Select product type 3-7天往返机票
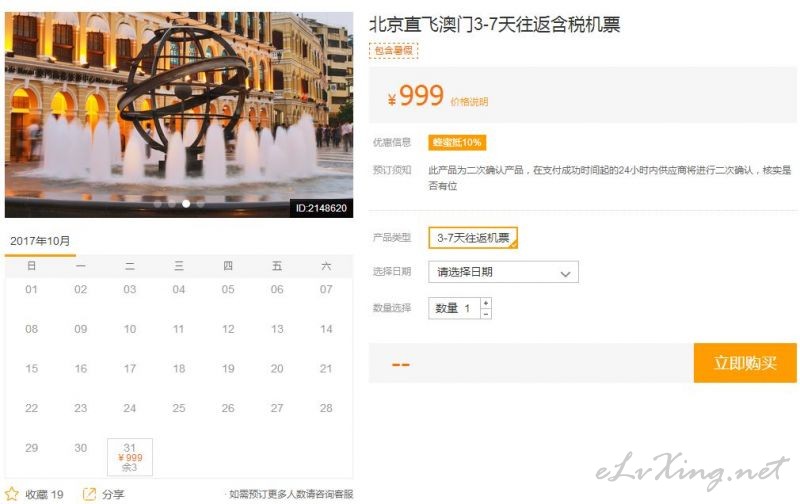The image size is (800, 504). 473,238
